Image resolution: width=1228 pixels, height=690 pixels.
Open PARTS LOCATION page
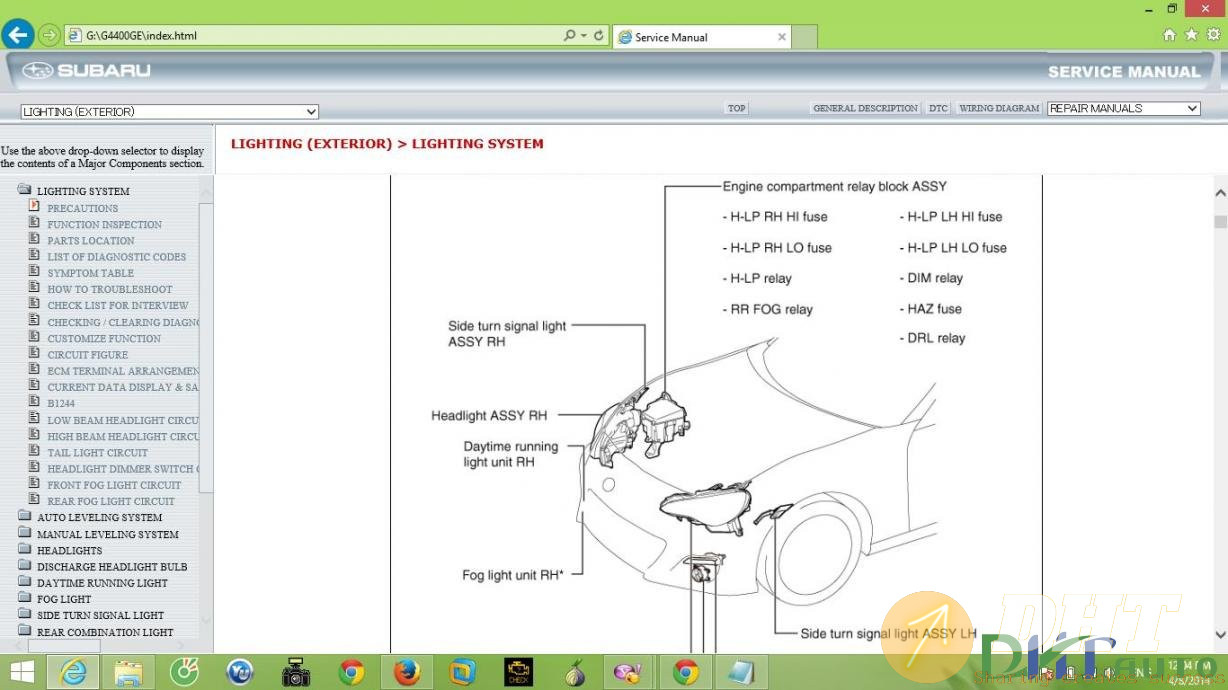pos(90,240)
